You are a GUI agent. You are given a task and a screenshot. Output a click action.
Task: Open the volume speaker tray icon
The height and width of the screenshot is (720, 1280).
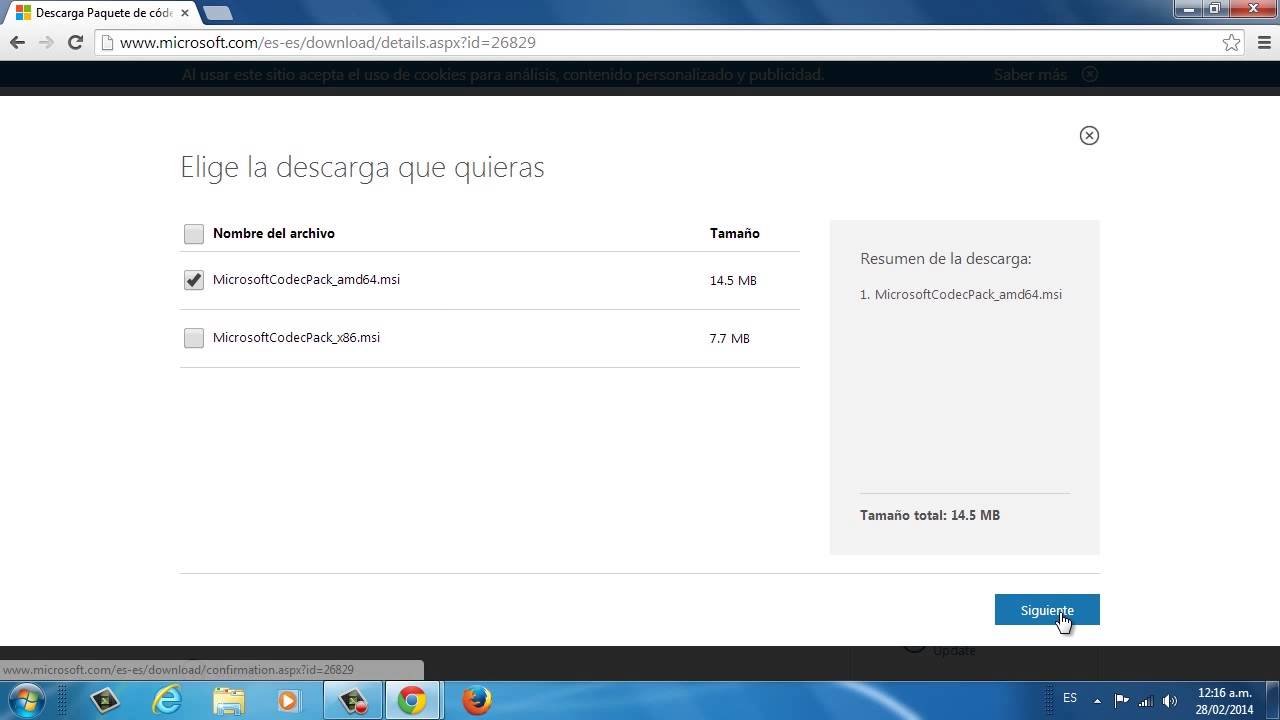(1170, 700)
